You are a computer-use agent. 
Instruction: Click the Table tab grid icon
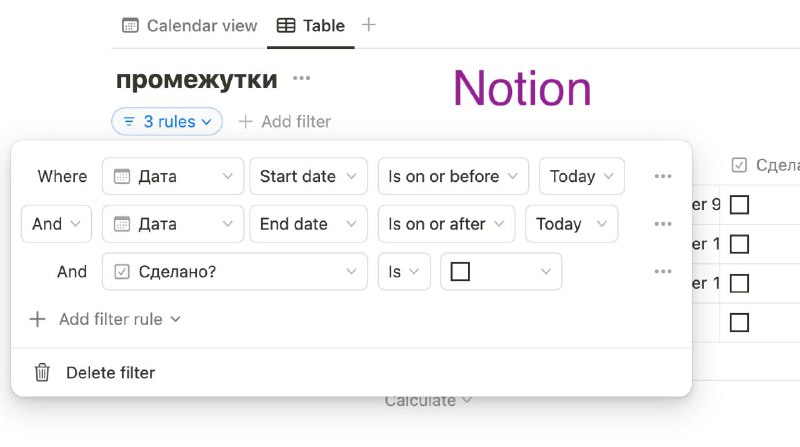(286, 25)
